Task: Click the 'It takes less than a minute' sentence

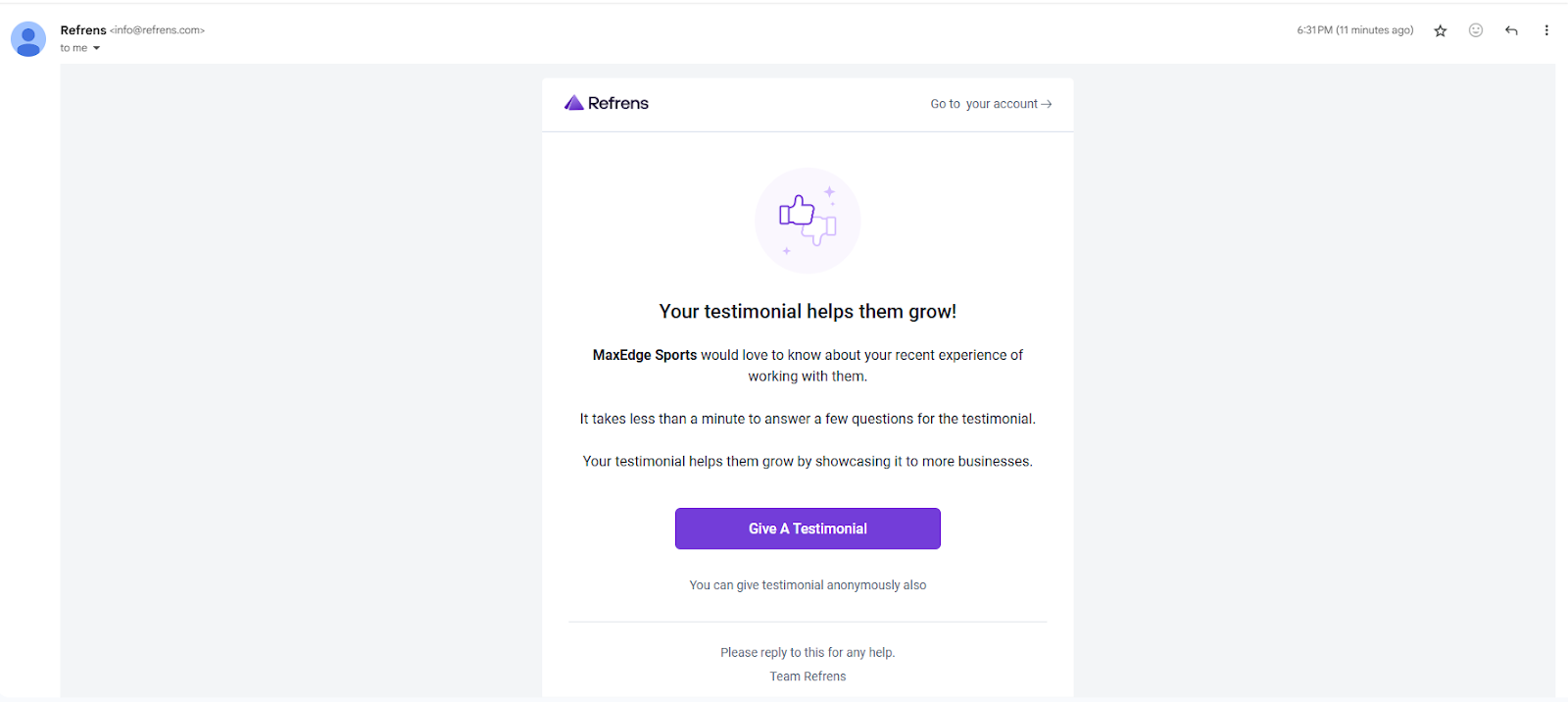Action: click(808, 419)
